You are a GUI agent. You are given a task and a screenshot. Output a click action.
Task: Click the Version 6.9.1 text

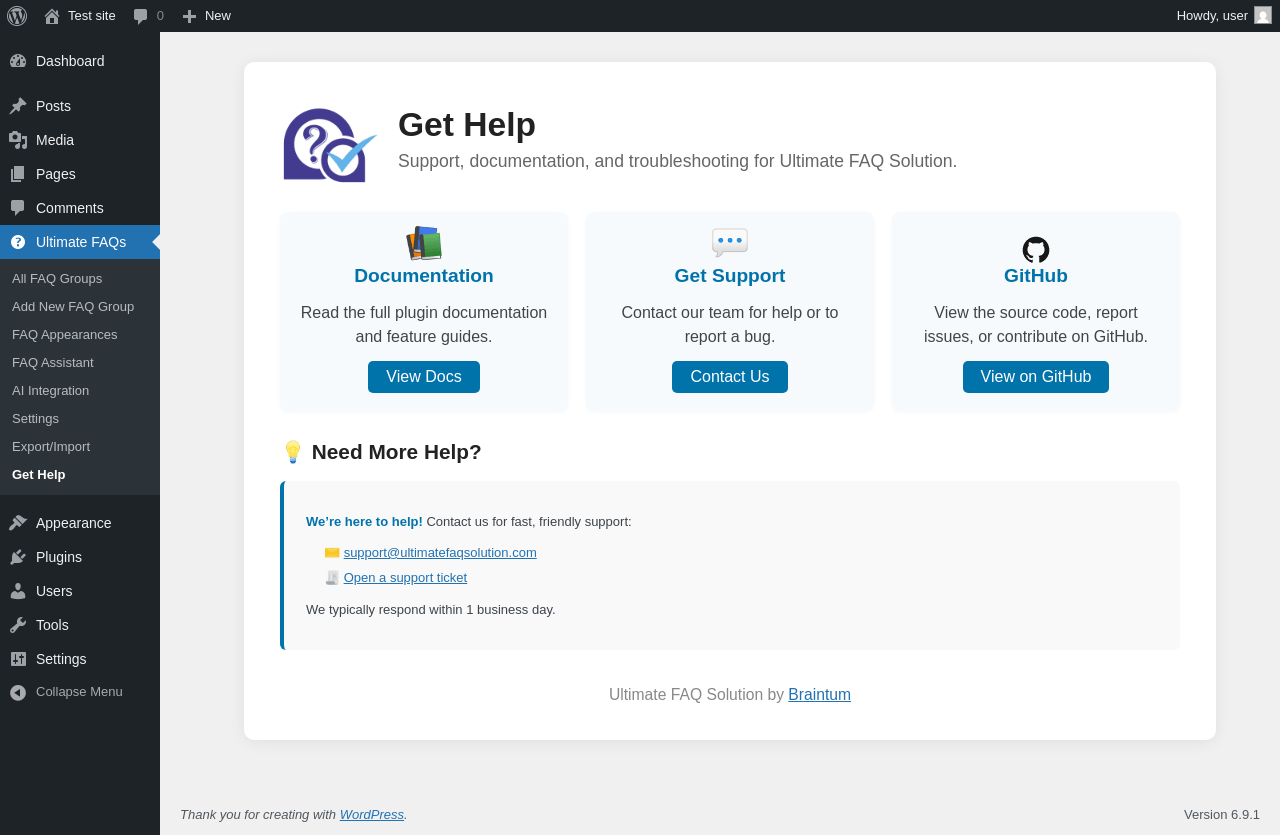click(1222, 815)
